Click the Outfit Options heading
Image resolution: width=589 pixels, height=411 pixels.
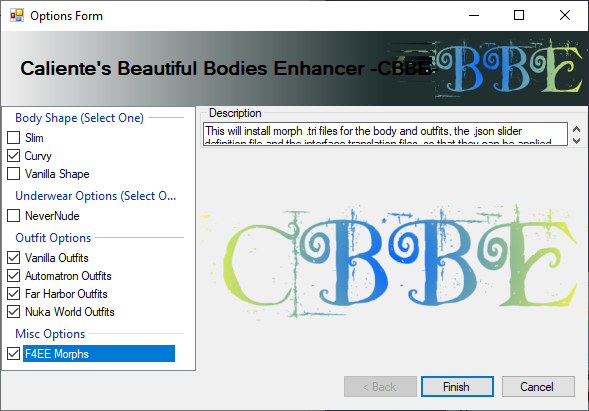pyautogui.click(x=53, y=238)
